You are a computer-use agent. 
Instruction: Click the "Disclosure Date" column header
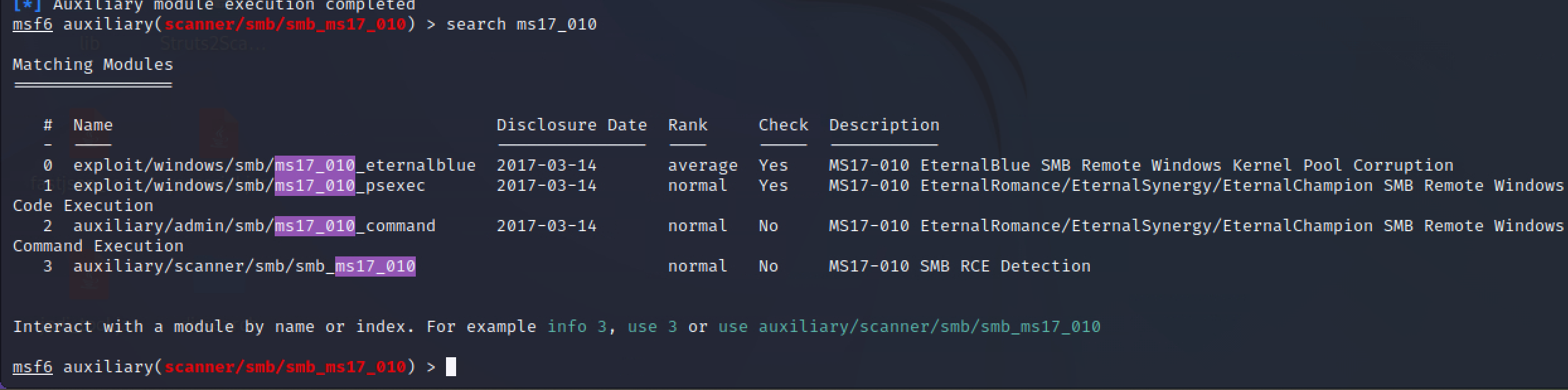(571, 125)
